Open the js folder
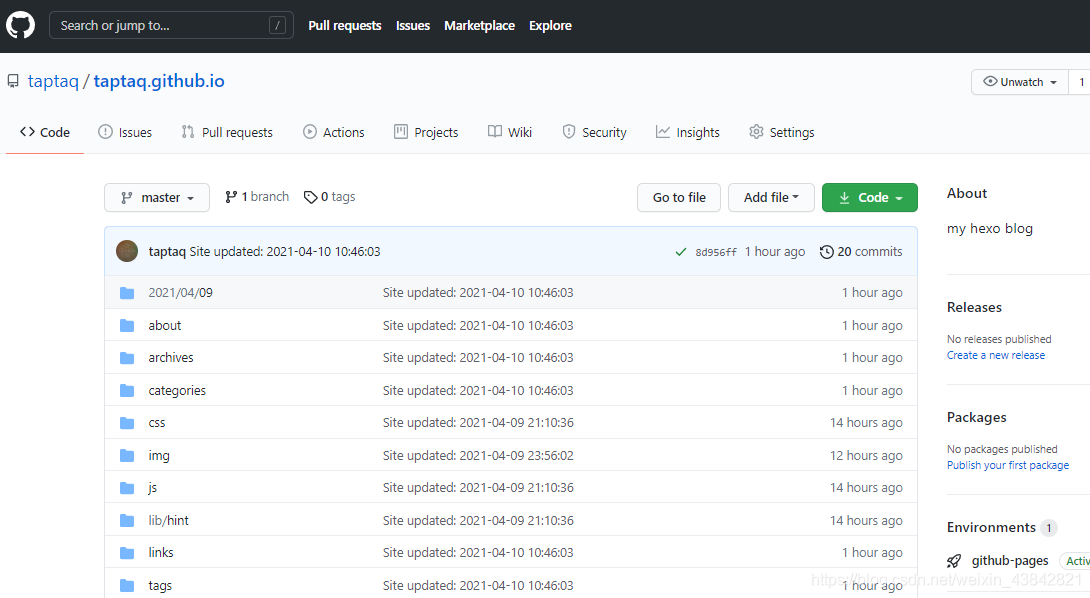 tap(153, 487)
